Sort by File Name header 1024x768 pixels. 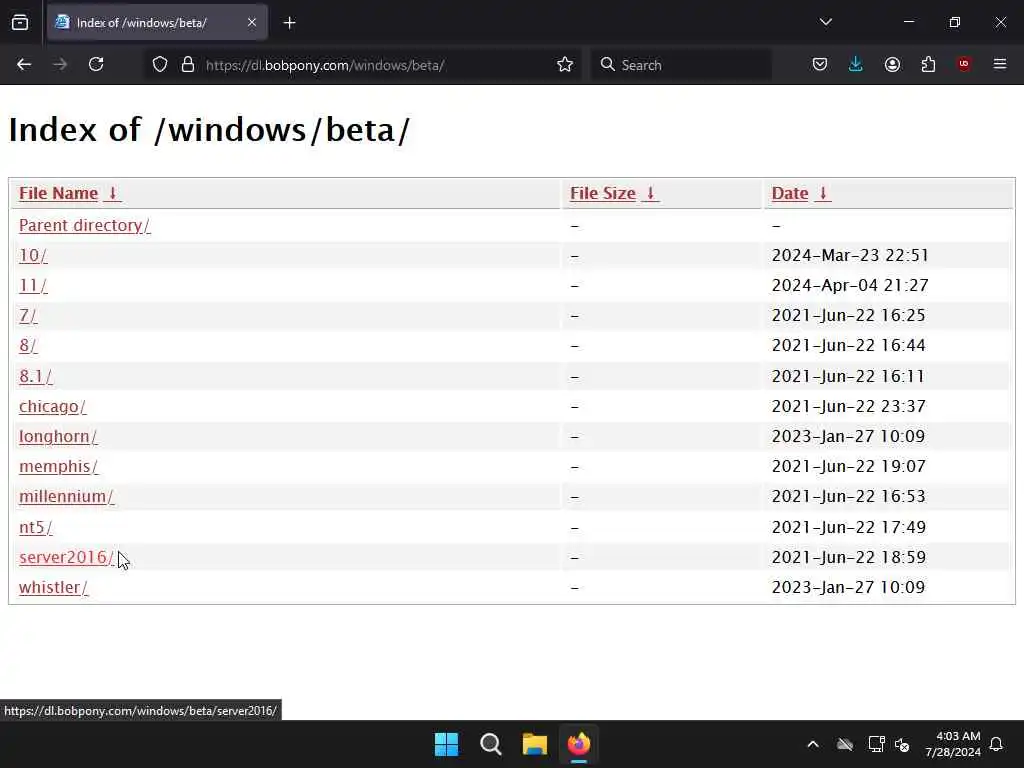pyautogui.click(x=58, y=193)
